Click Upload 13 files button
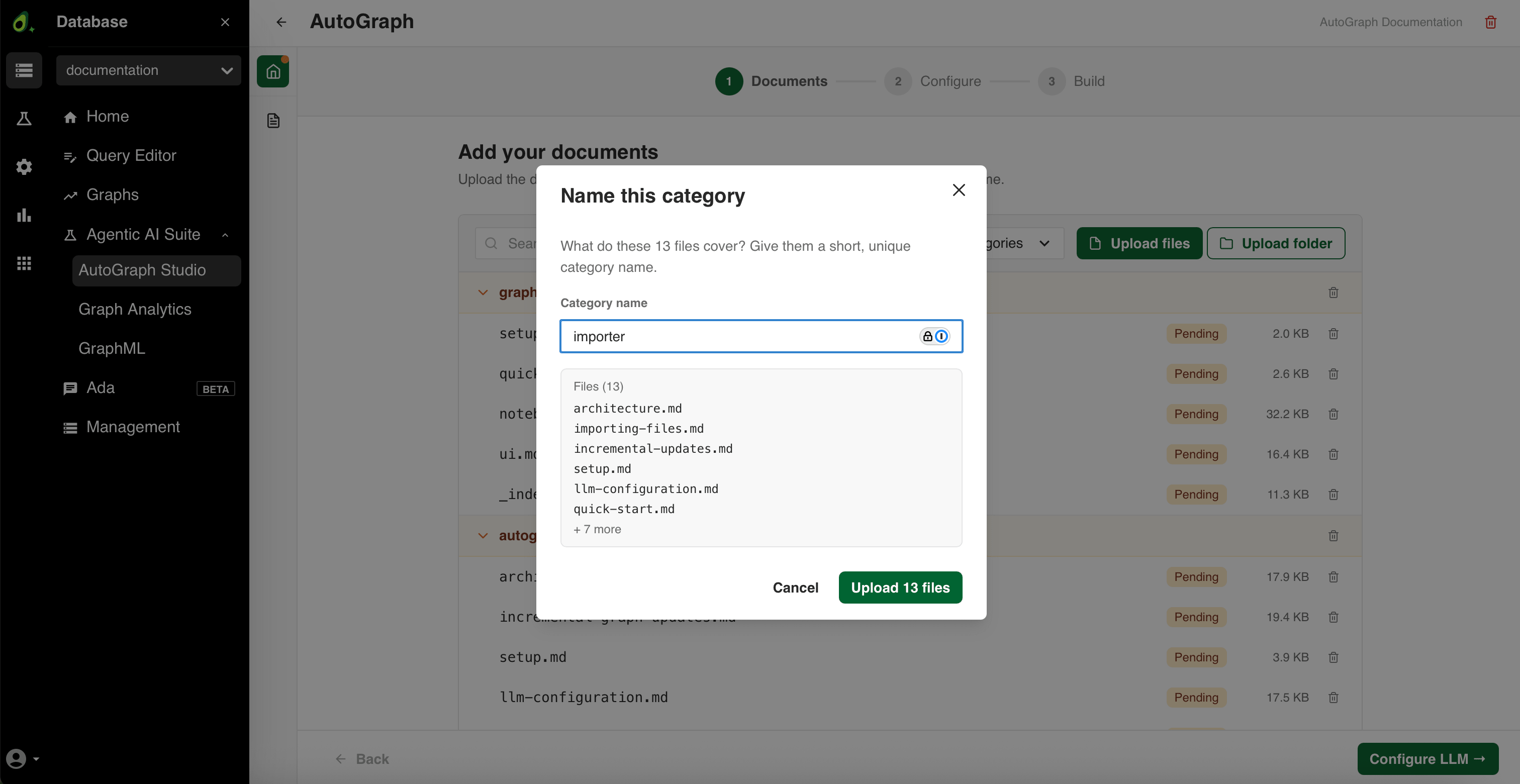The image size is (1520, 784). (x=900, y=587)
